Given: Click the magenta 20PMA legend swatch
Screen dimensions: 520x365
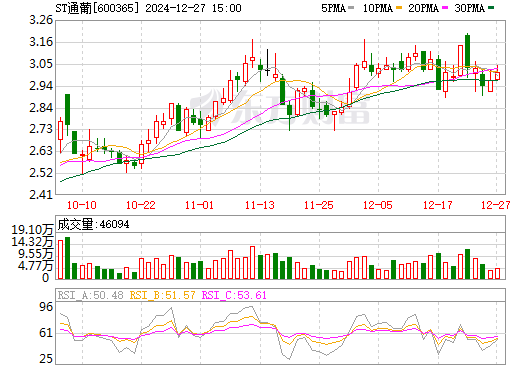Looking at the screenshot, I should click(x=445, y=8).
